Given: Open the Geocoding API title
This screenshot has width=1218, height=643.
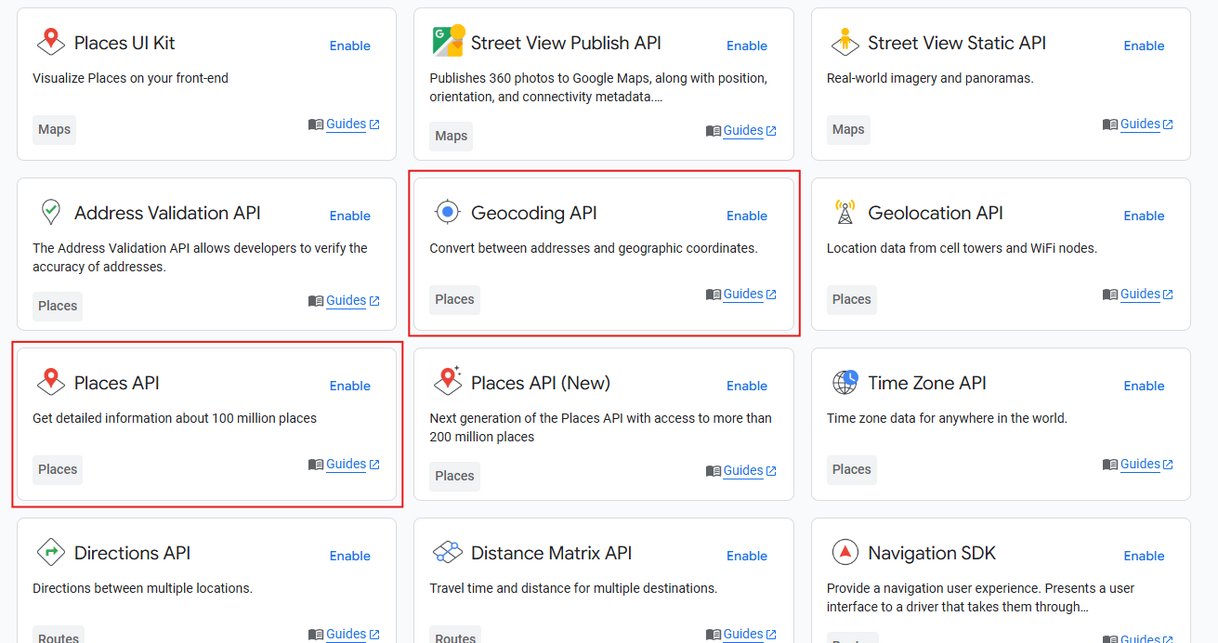Looking at the screenshot, I should click(534, 213).
